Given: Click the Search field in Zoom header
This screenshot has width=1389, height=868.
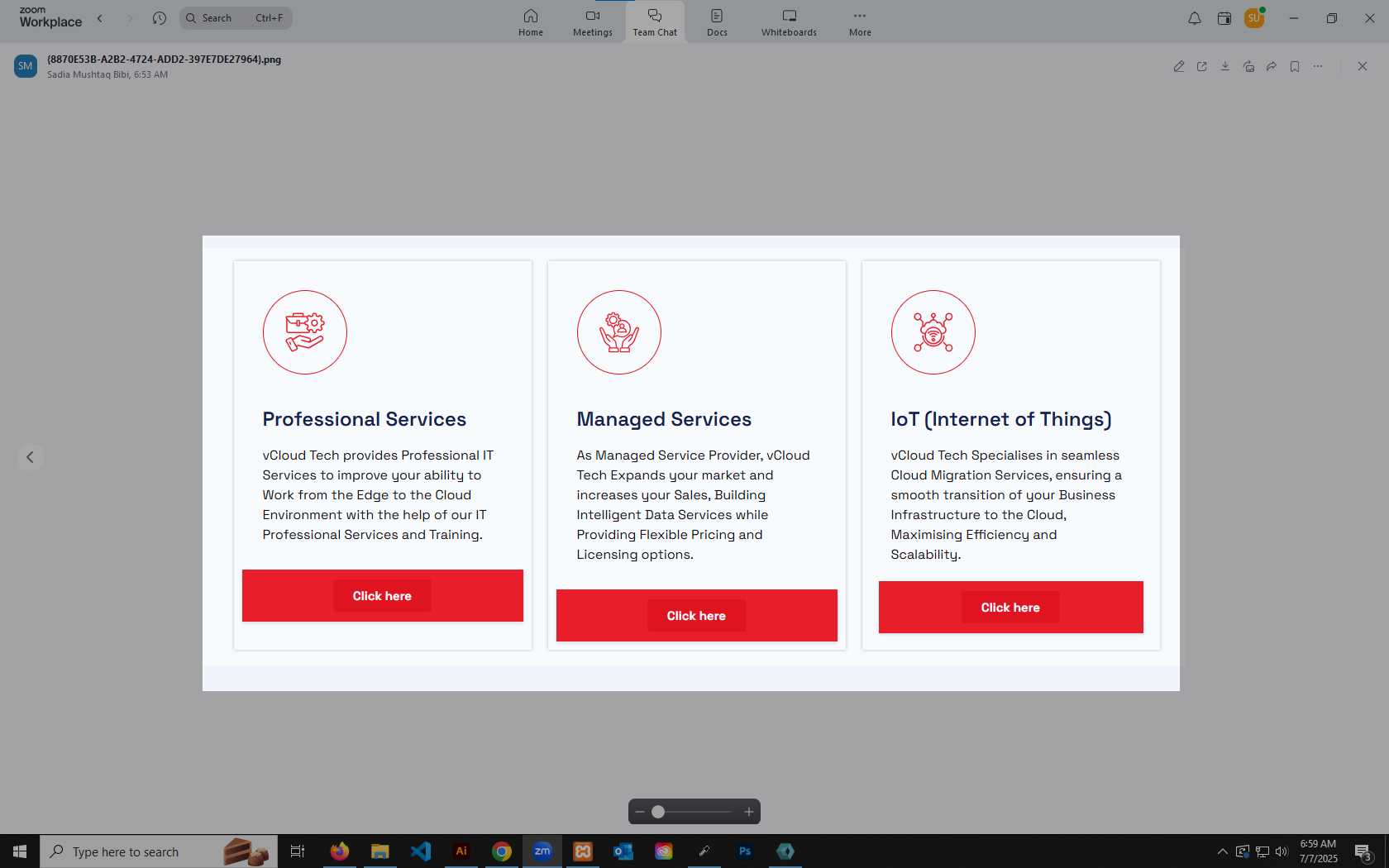Looking at the screenshot, I should click(236, 18).
